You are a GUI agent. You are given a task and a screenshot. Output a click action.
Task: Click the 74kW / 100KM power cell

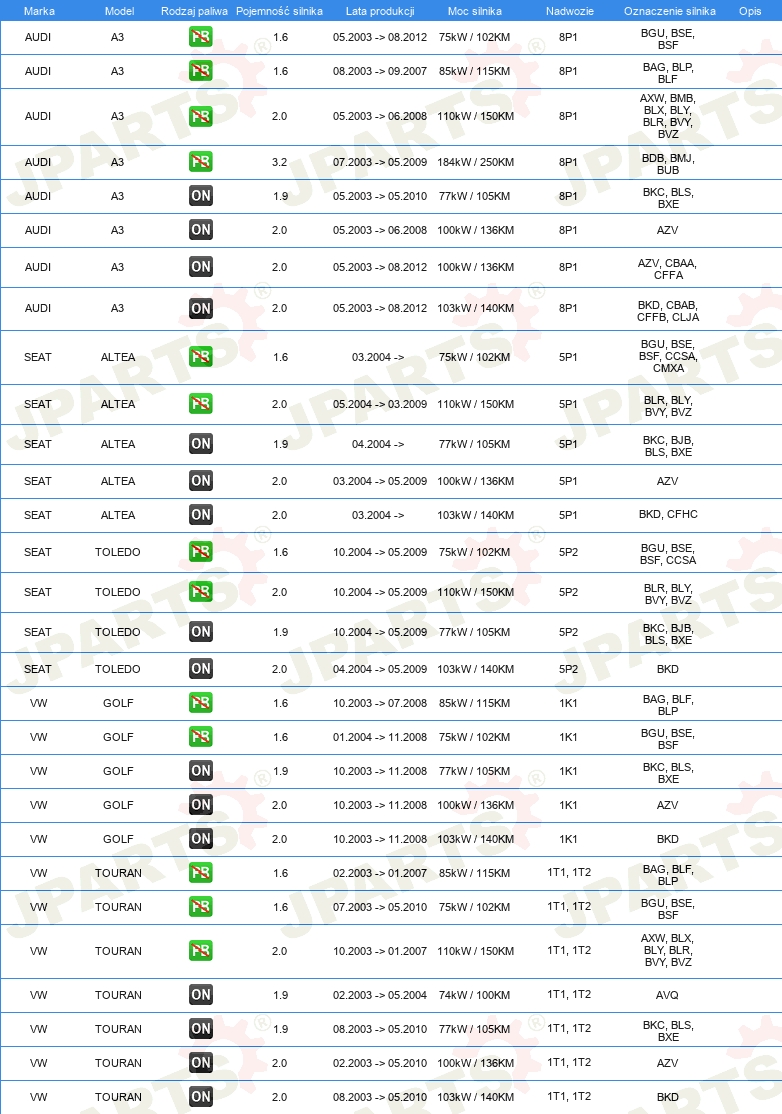[x=474, y=995]
